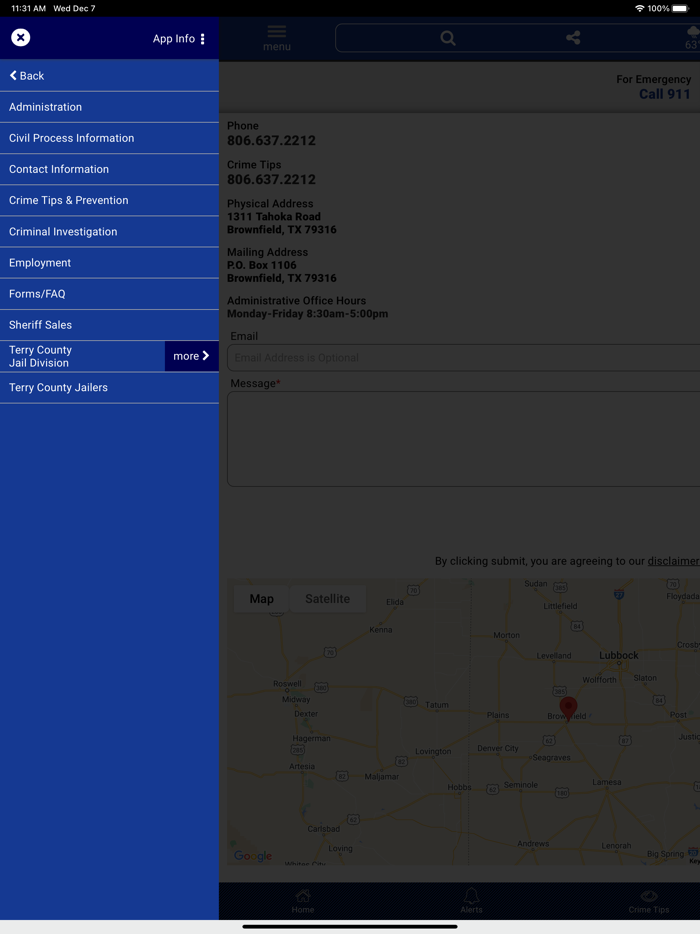Tap the battery status indicator
This screenshot has width=700, height=934.
pyautogui.click(x=680, y=8)
